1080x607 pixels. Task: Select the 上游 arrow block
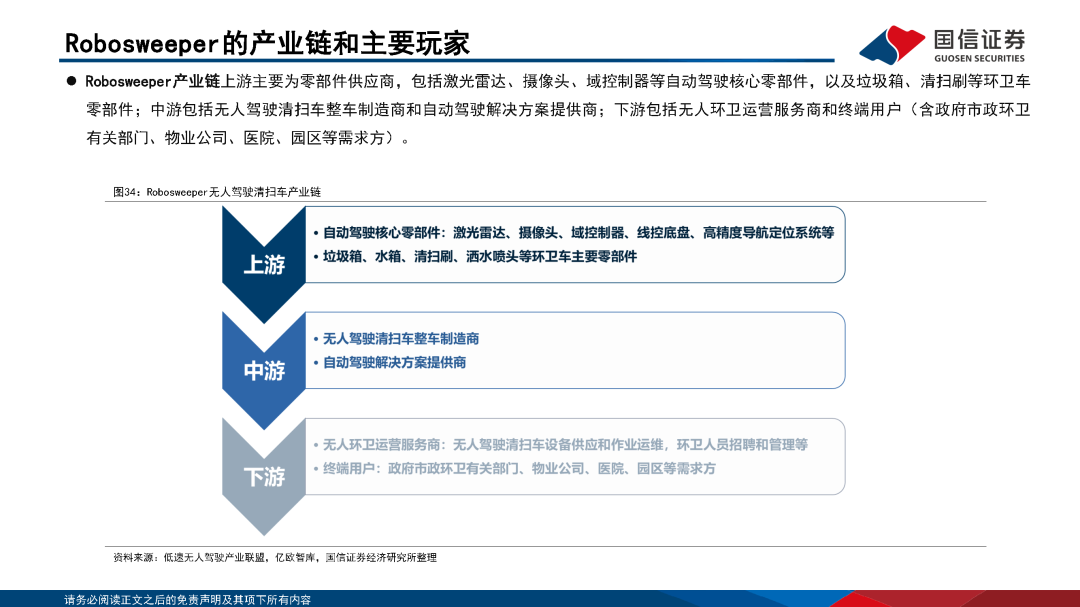(x=264, y=265)
